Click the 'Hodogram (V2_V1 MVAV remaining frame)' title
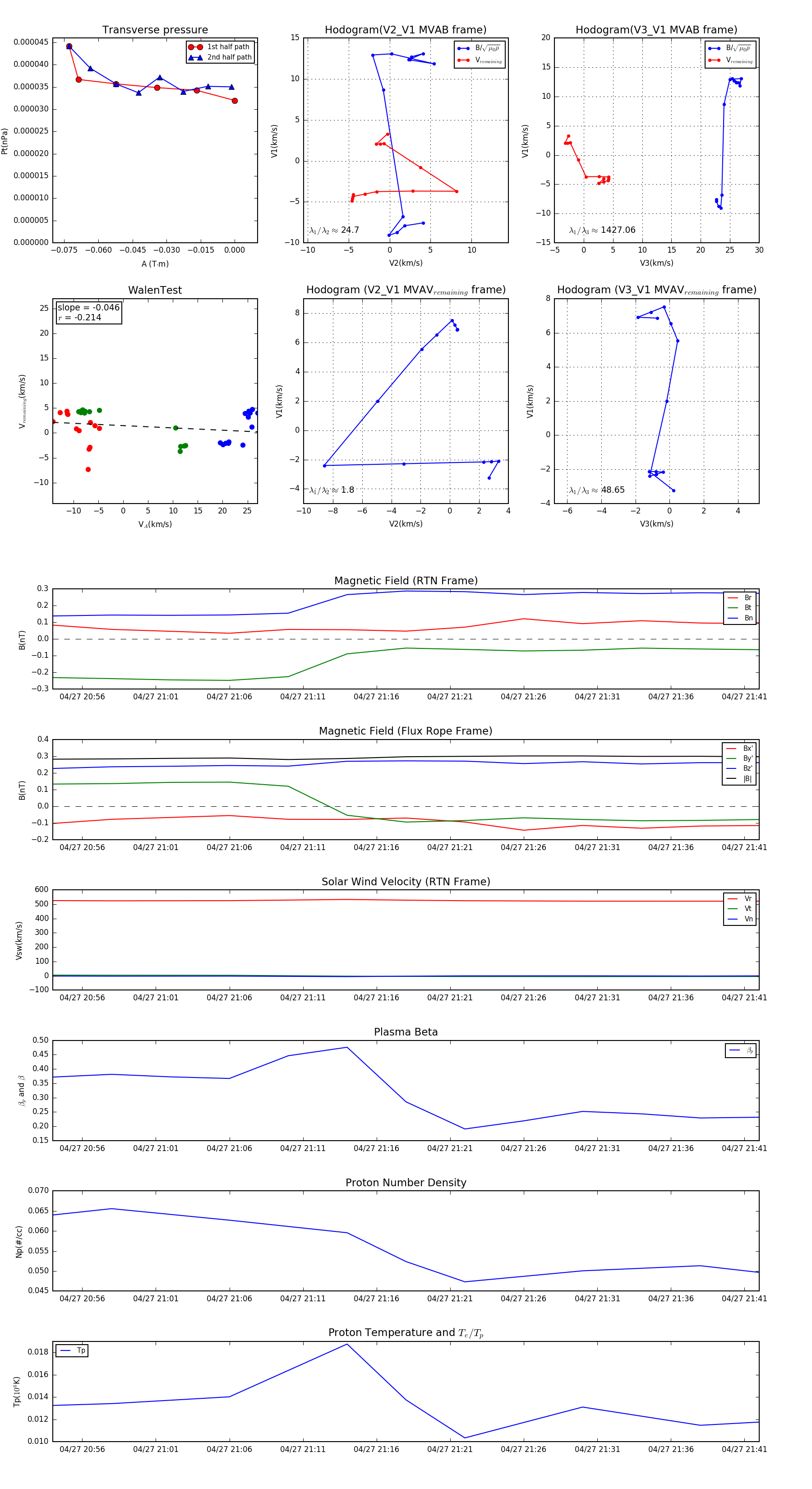The width and height of the screenshot is (812, 1489). point(406,290)
